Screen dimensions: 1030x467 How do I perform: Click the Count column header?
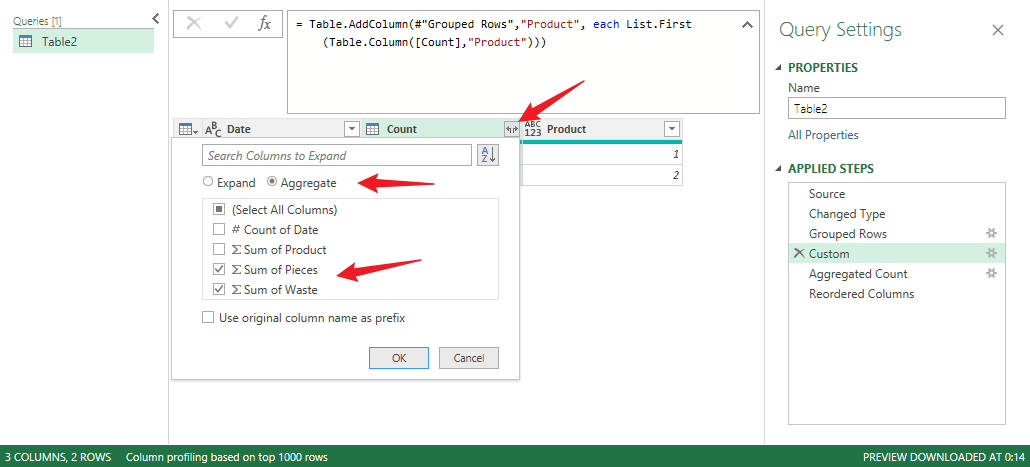[440, 129]
